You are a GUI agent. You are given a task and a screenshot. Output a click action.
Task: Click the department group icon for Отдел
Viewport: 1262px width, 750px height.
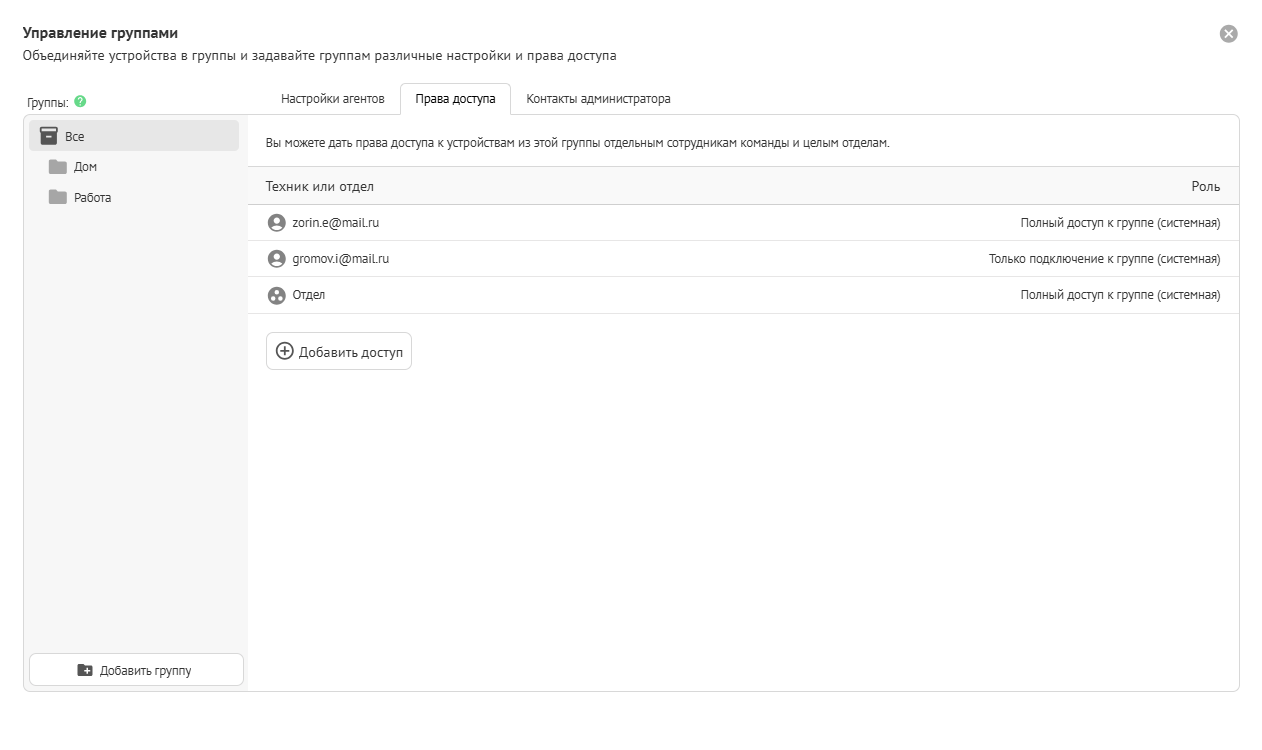[277, 296]
